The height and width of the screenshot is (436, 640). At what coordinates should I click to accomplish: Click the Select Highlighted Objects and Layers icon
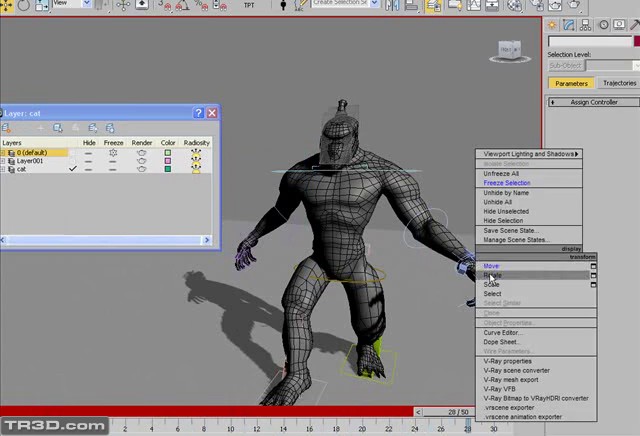click(x=59, y=128)
